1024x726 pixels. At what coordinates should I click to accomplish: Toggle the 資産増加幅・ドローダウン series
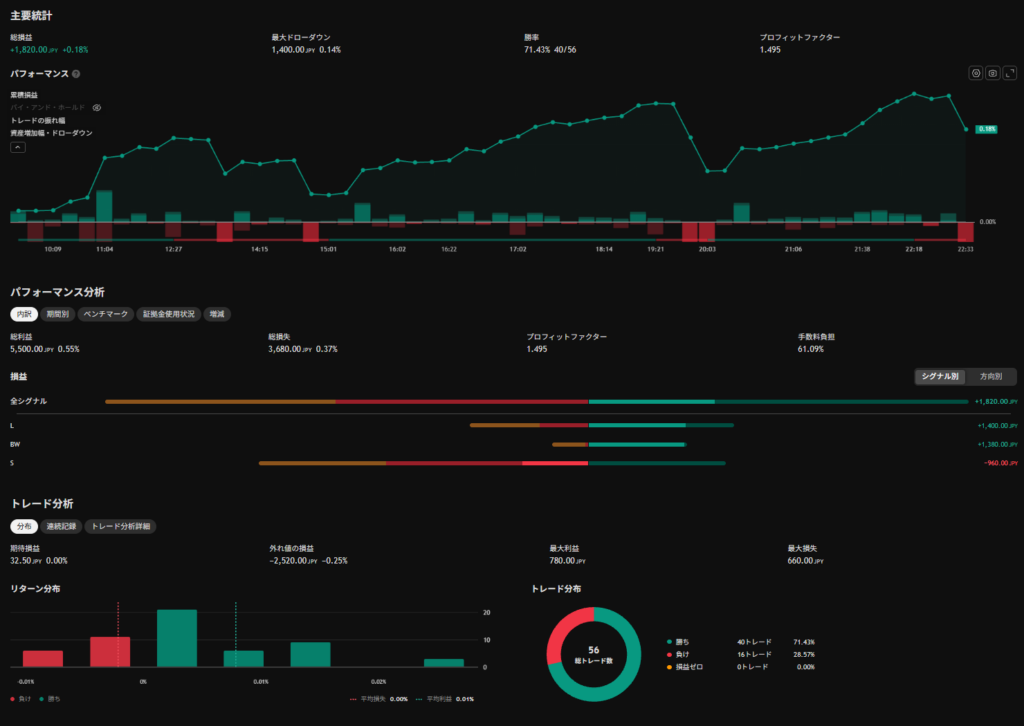pyautogui.click(x=52, y=133)
